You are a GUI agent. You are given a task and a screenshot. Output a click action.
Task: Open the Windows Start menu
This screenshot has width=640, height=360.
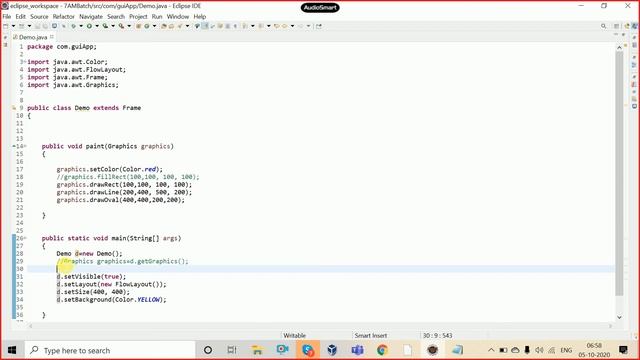pyautogui.click(x=12, y=350)
